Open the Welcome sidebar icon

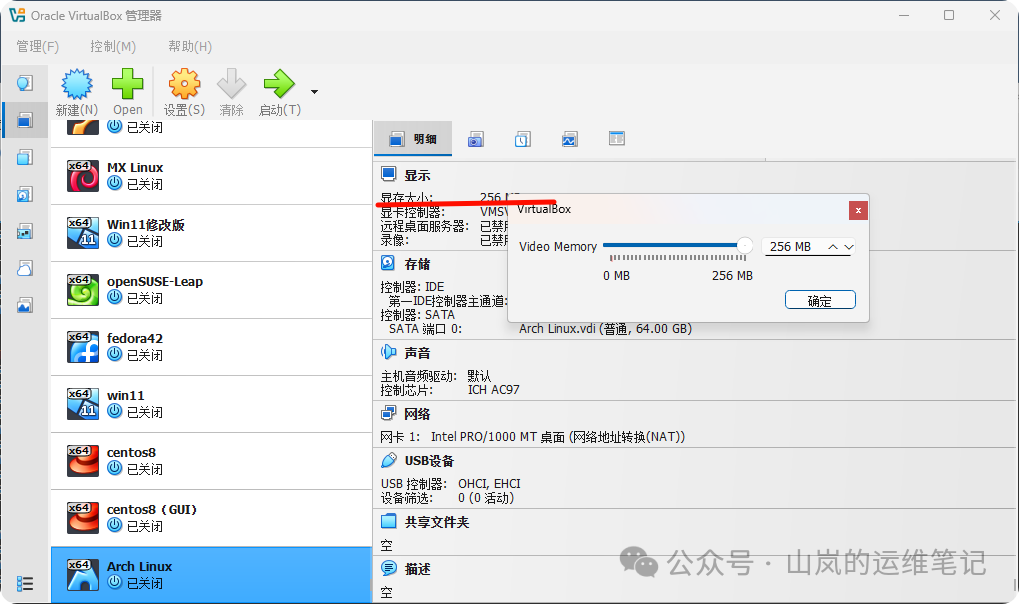[24, 82]
